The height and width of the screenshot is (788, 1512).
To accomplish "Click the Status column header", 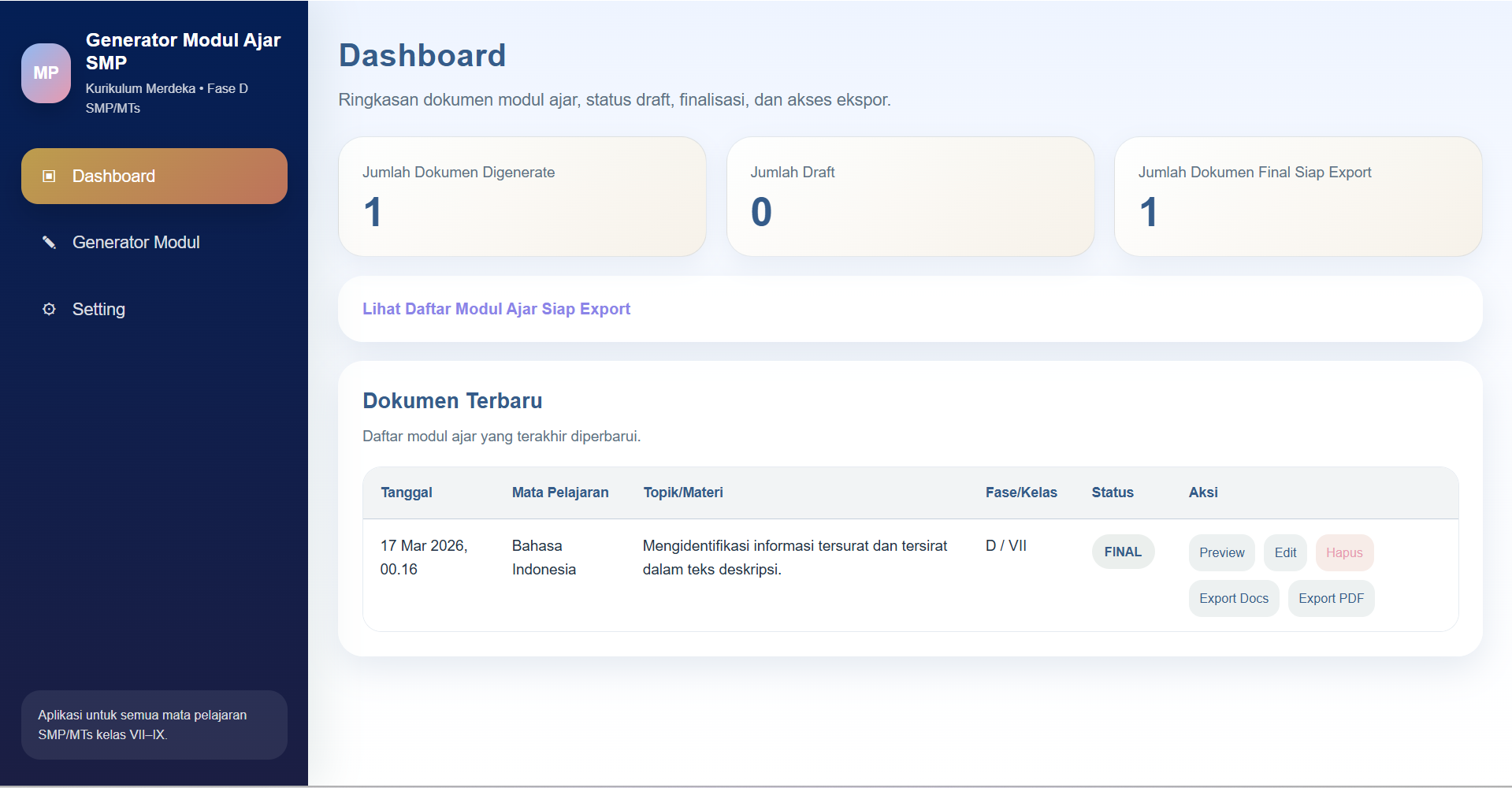I will click(1113, 492).
